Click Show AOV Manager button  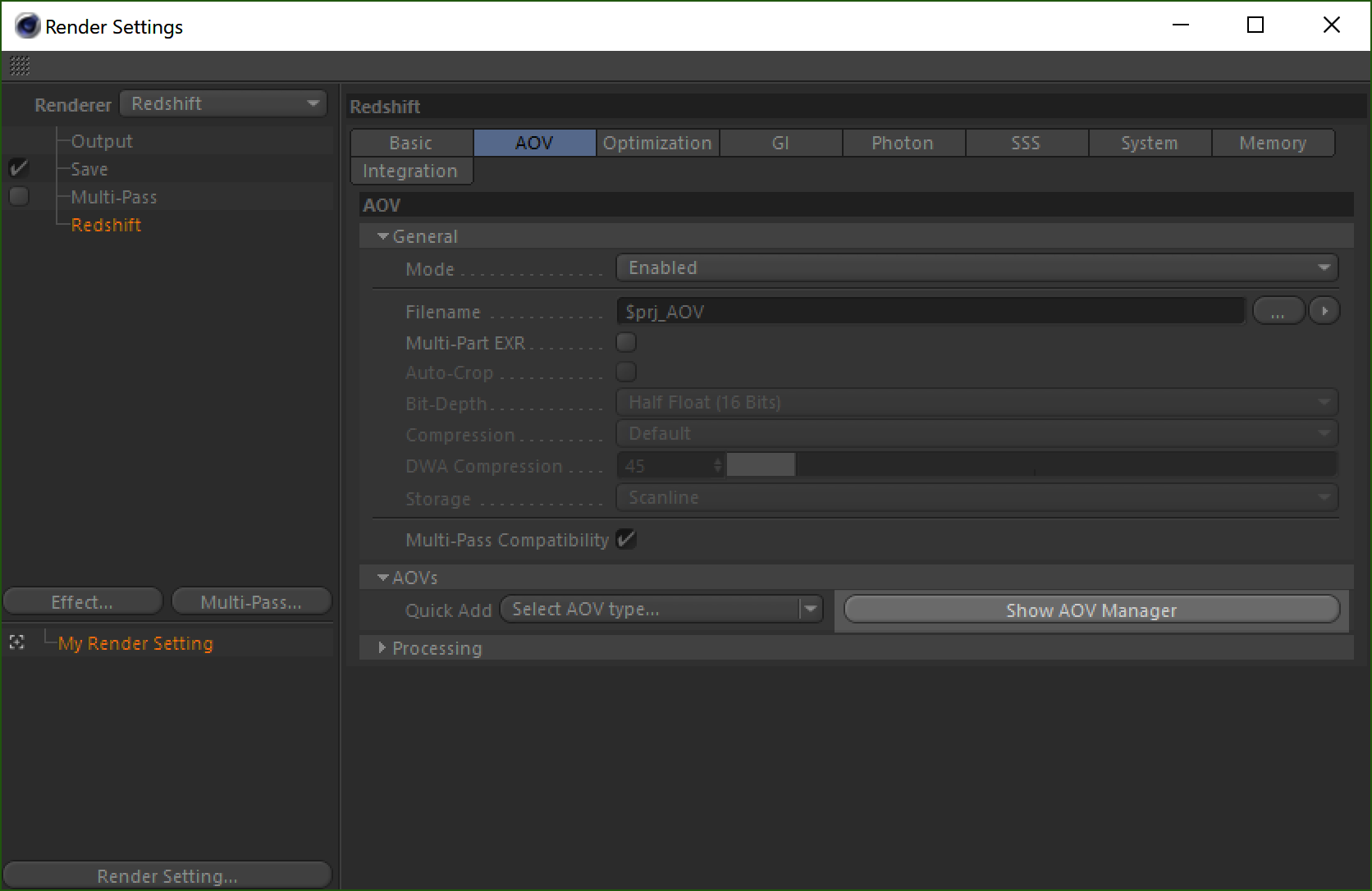(x=1091, y=610)
